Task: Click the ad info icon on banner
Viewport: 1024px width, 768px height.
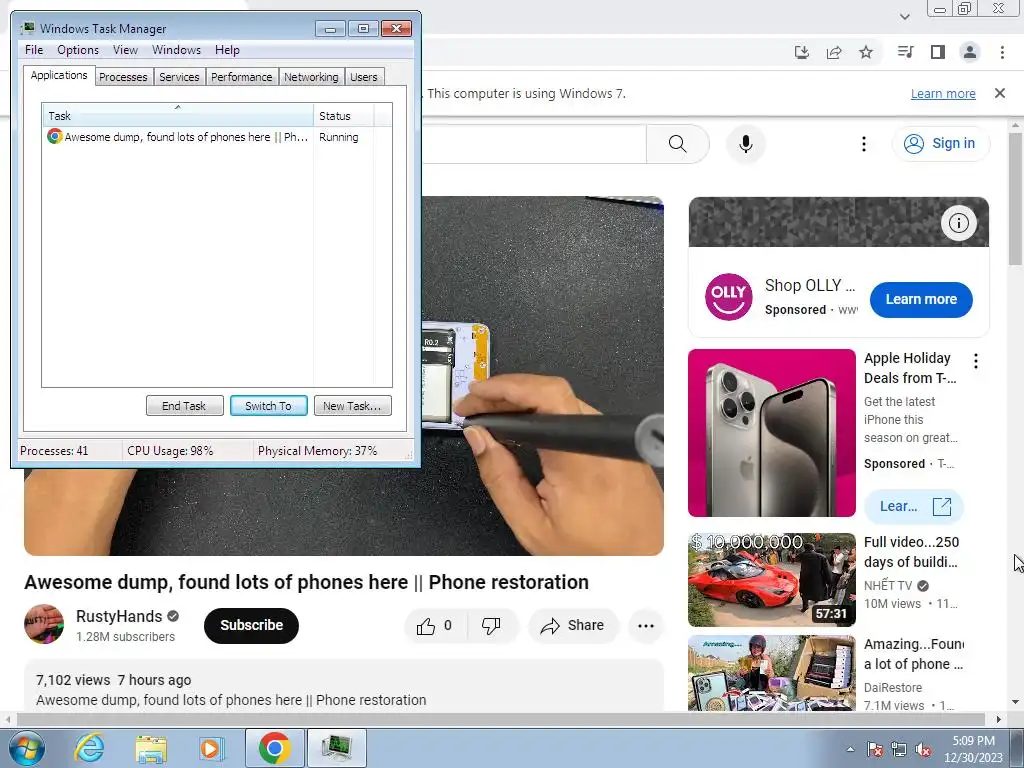Action: pyautogui.click(x=959, y=223)
